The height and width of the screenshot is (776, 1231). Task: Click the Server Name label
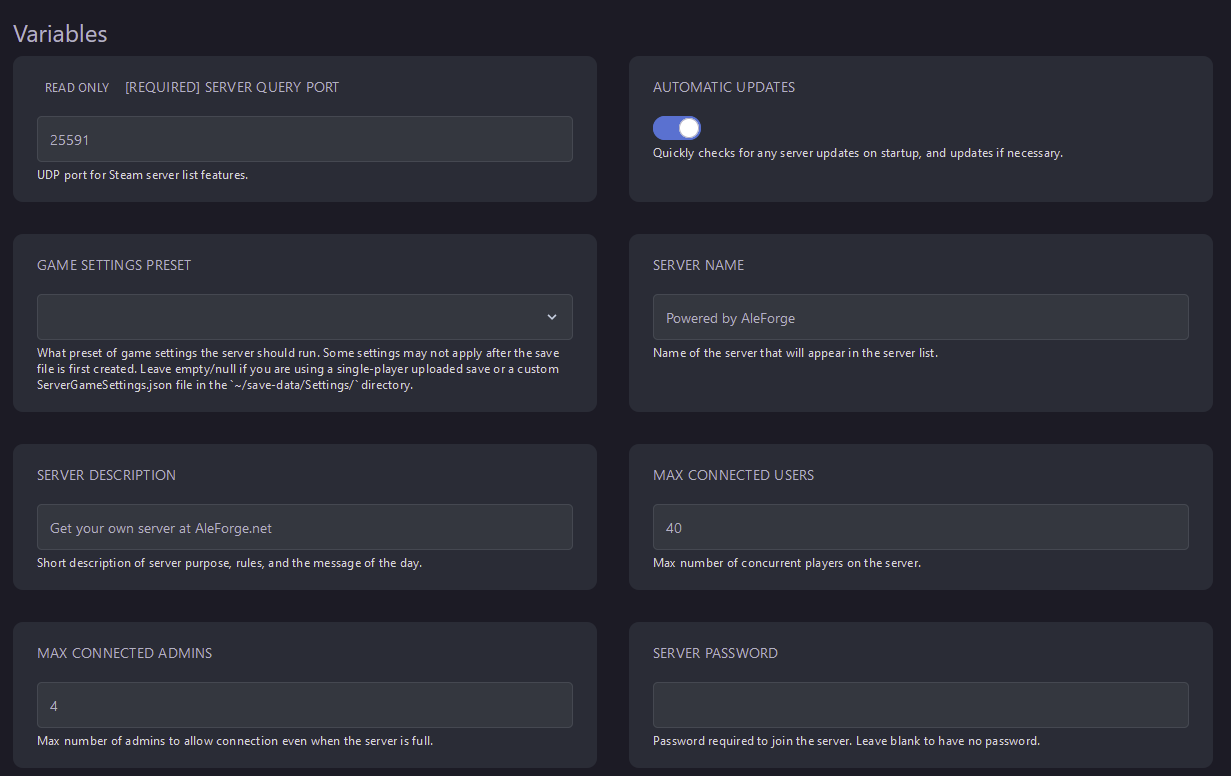point(698,265)
